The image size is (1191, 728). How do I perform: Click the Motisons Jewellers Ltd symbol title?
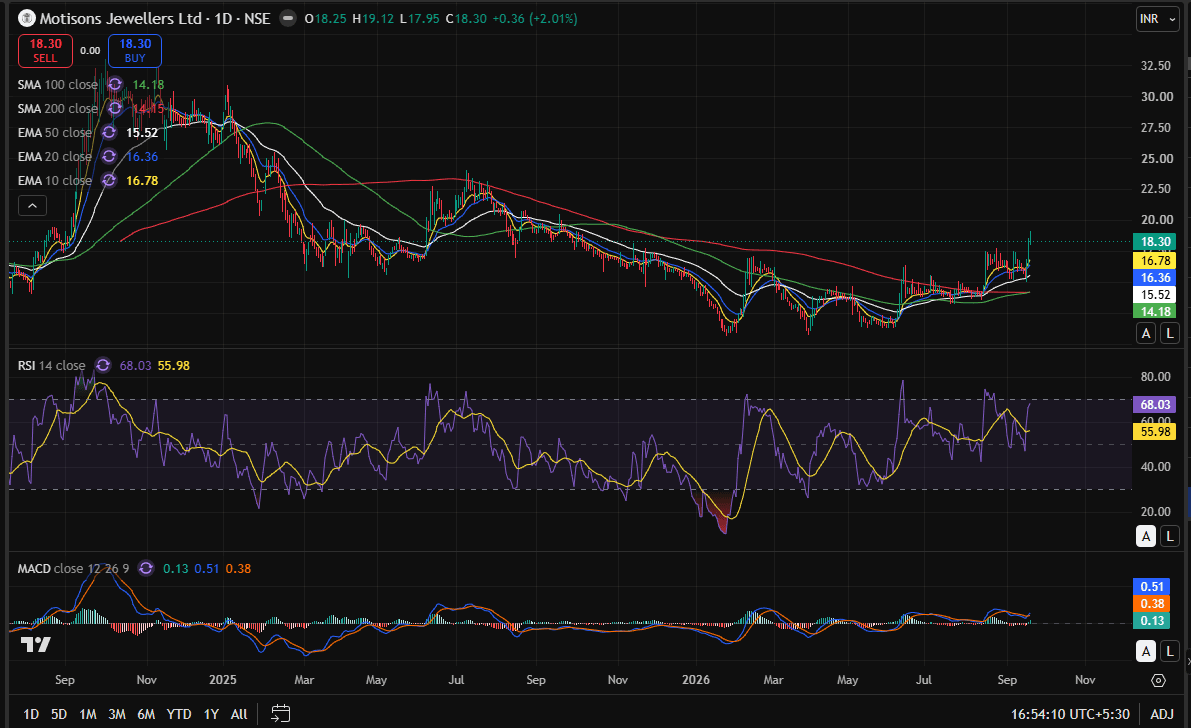[121, 18]
